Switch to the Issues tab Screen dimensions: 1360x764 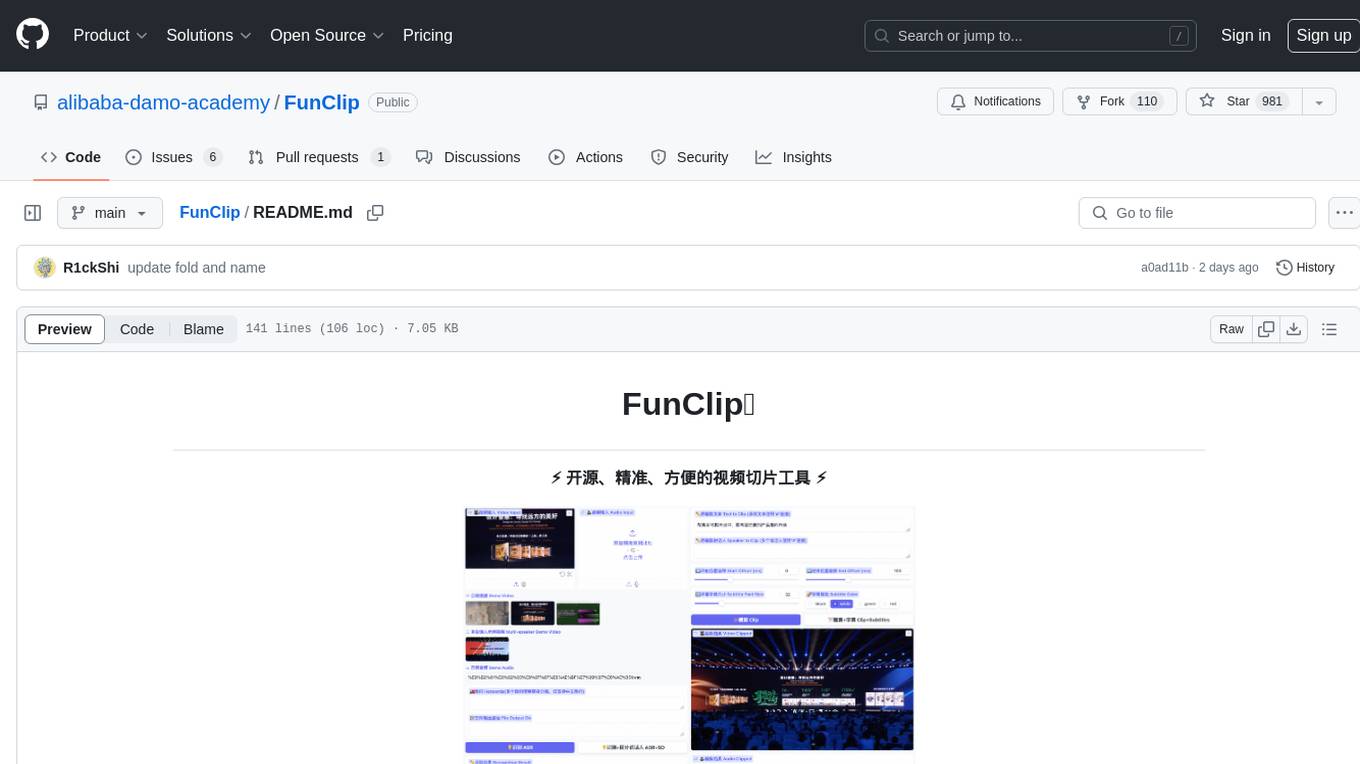pos(173,157)
